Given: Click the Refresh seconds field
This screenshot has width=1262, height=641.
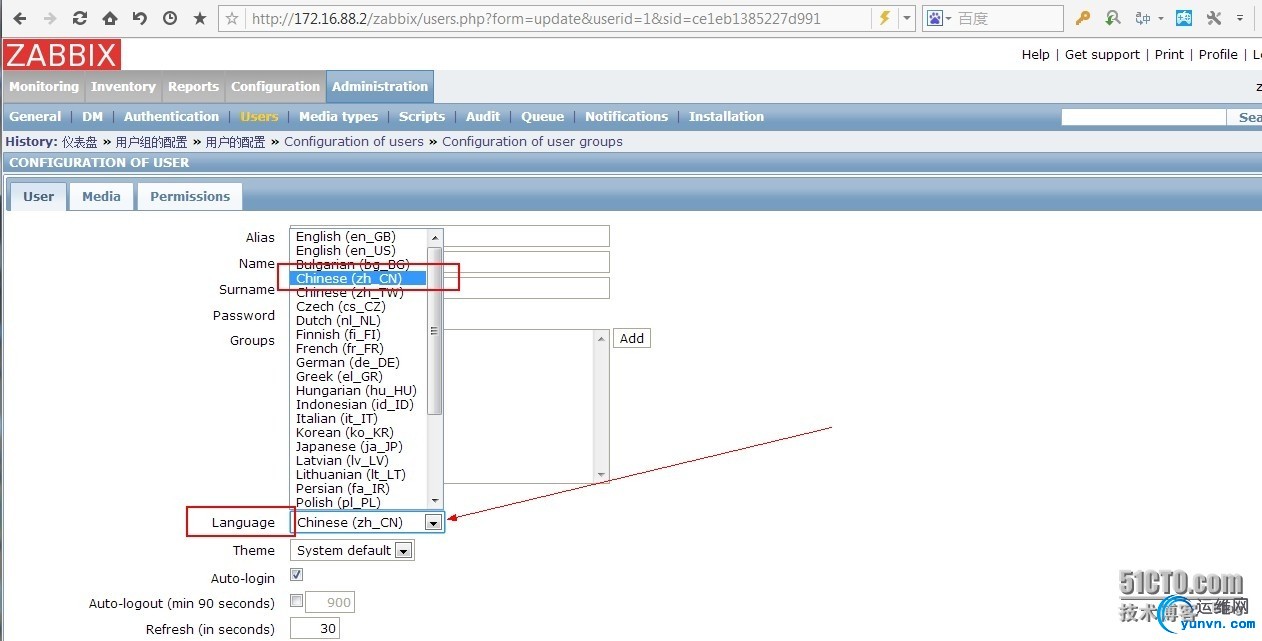Looking at the screenshot, I should 315,629.
